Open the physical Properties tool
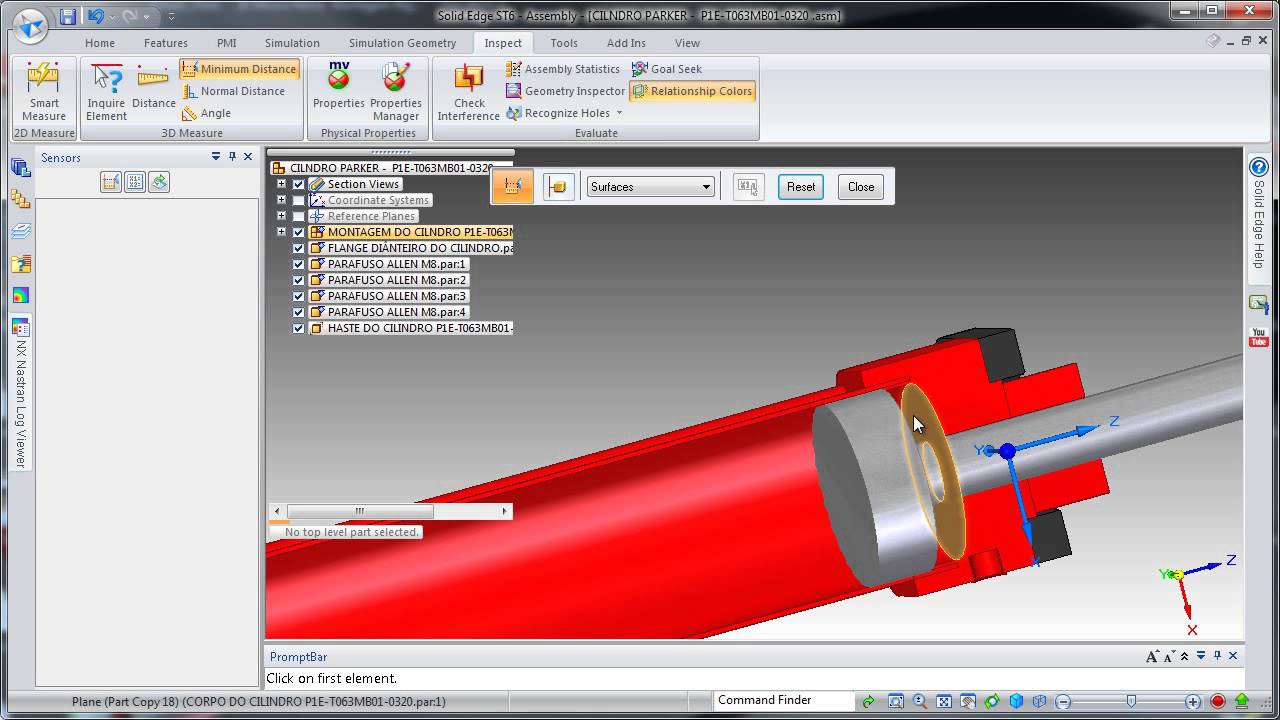Screen dimensions: 1280x720 339,87
